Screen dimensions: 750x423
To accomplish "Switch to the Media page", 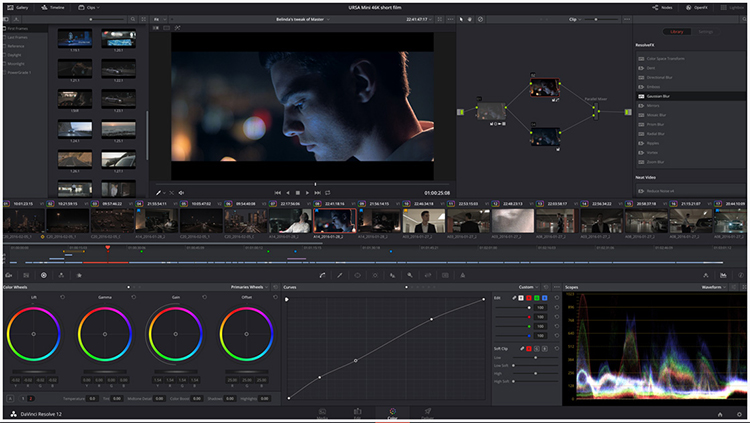I will coord(322,413).
